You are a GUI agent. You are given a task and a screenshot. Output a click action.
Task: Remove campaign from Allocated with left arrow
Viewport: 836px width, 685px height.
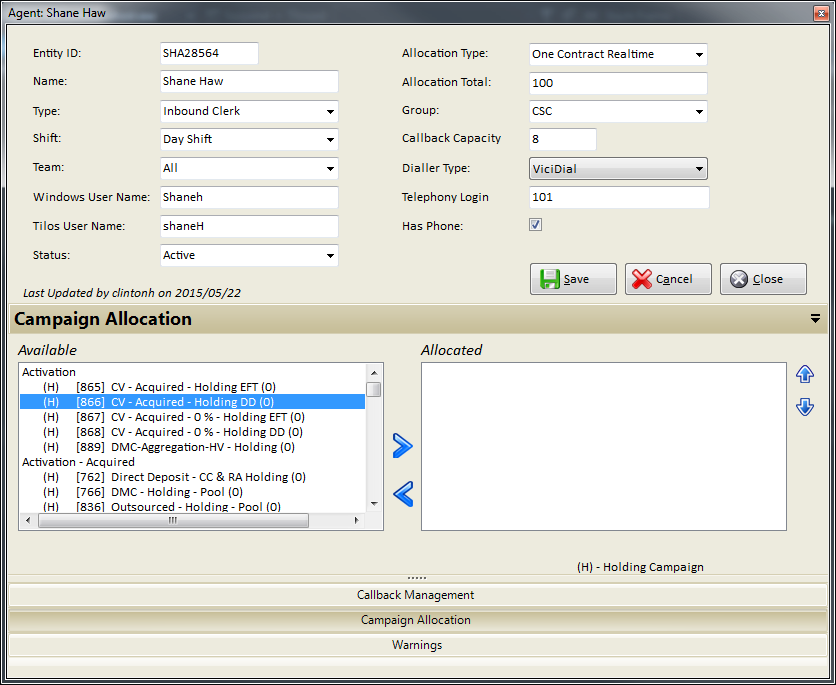point(403,494)
